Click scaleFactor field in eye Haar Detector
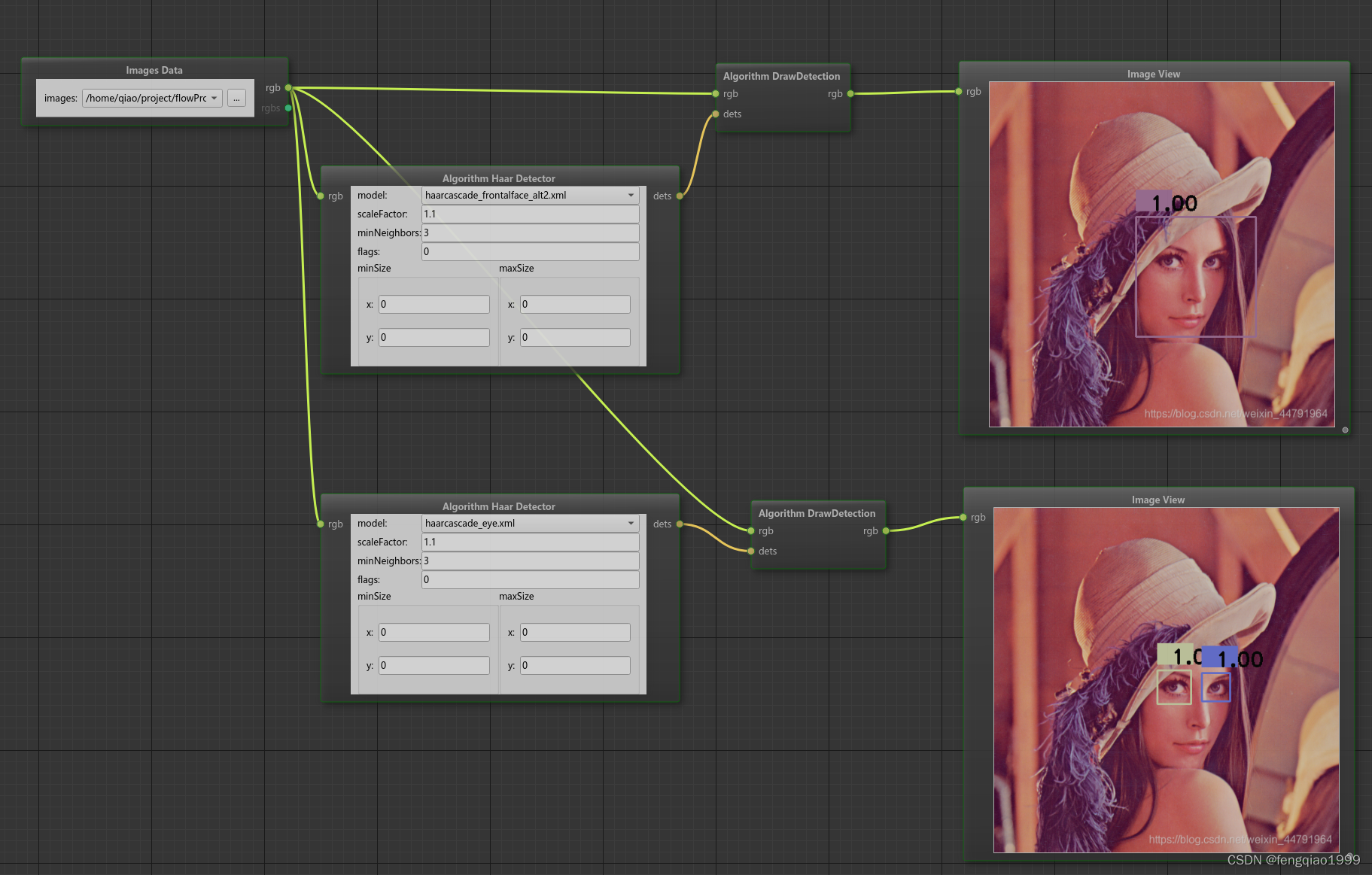The image size is (1372, 875). [530, 542]
